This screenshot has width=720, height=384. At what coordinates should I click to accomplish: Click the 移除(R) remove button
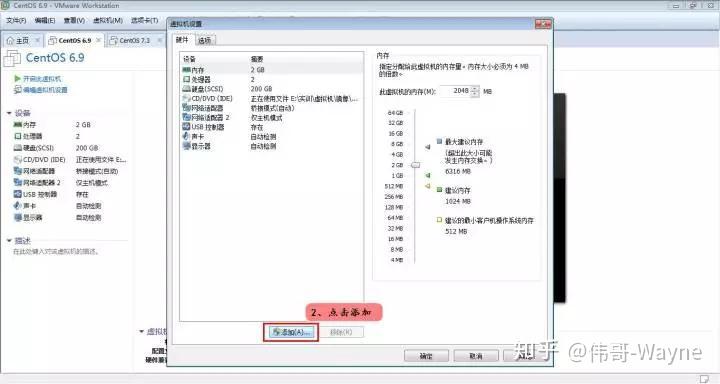341,332
